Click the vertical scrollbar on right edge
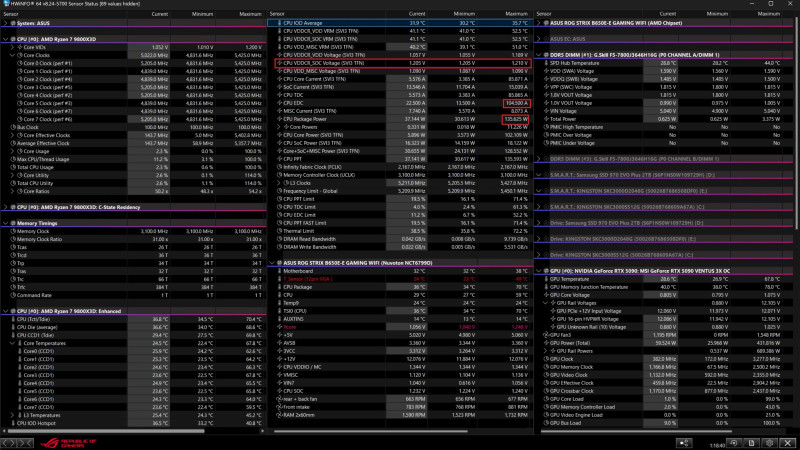Image resolution: width=800 pixels, height=450 pixels. (x=797, y=125)
